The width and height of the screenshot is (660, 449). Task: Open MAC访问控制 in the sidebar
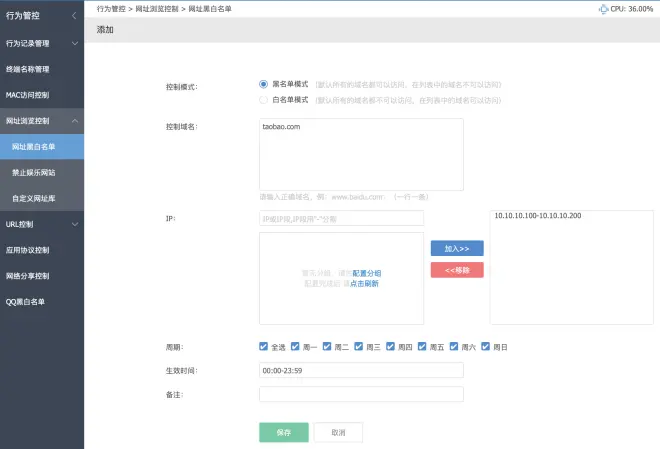[x=42, y=95]
